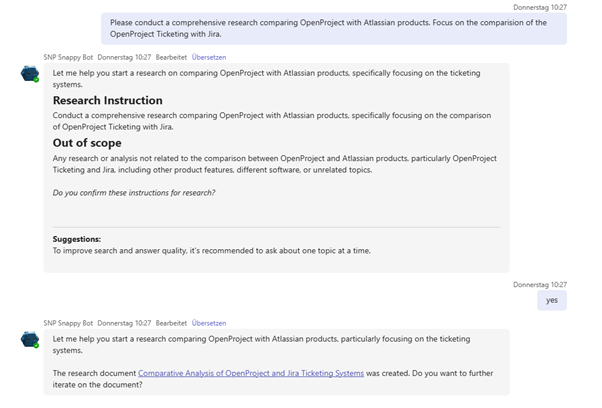Click the 'Out of scope' heading
This screenshot has height=408, width=602.
click(x=87, y=143)
